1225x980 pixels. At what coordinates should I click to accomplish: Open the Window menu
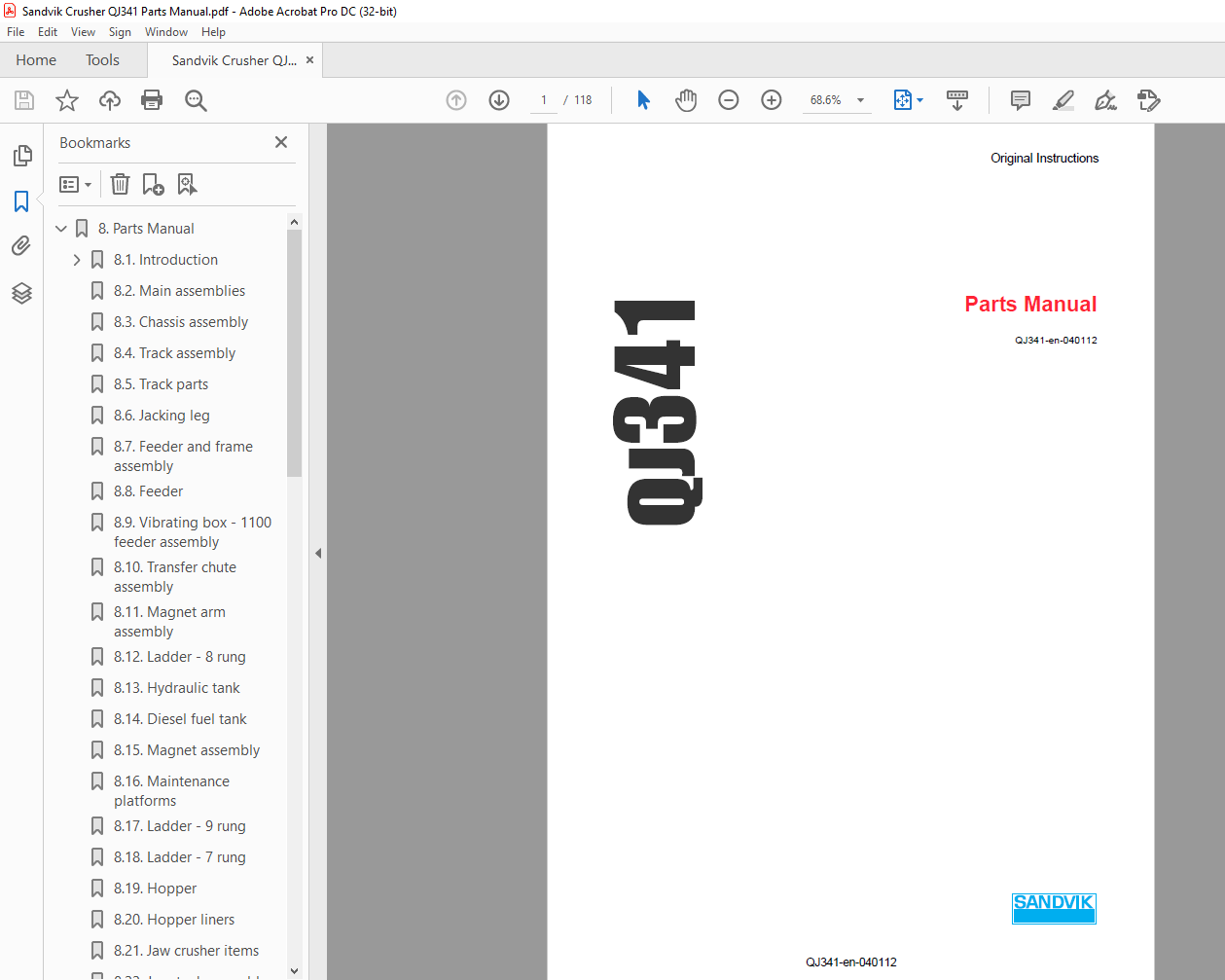pos(166,32)
